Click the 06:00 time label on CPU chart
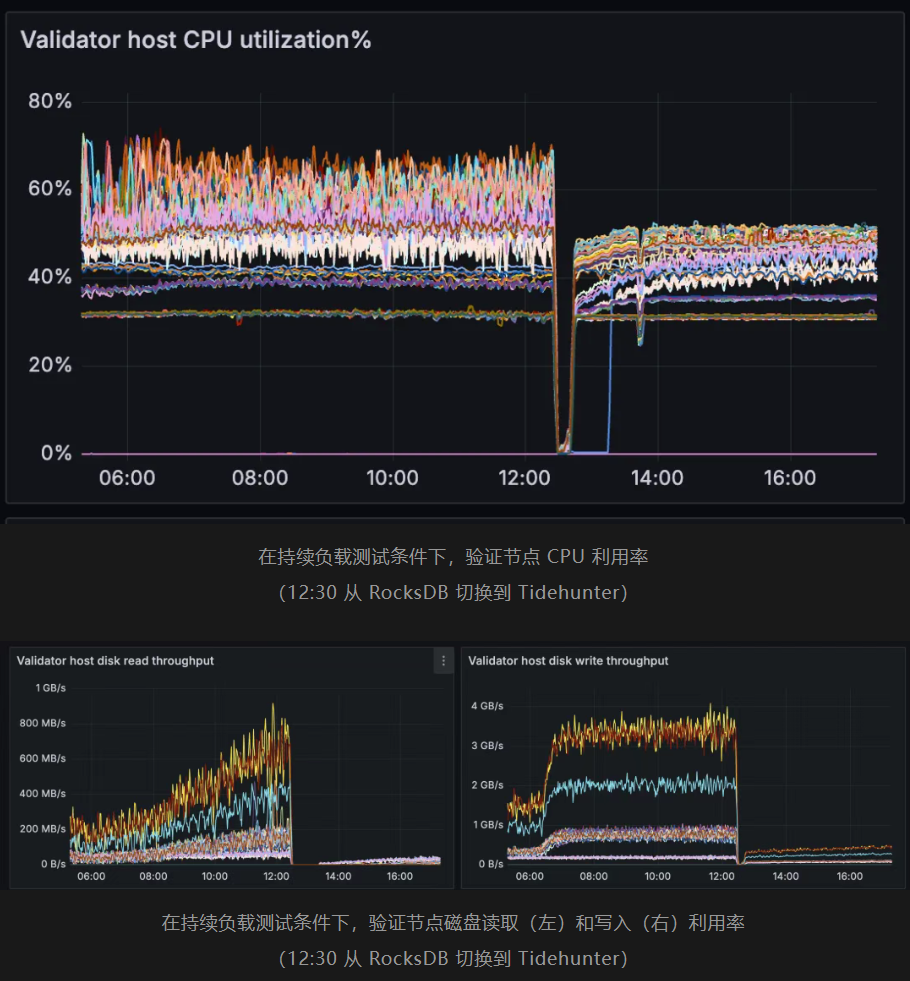This screenshot has width=910, height=981. [x=127, y=478]
